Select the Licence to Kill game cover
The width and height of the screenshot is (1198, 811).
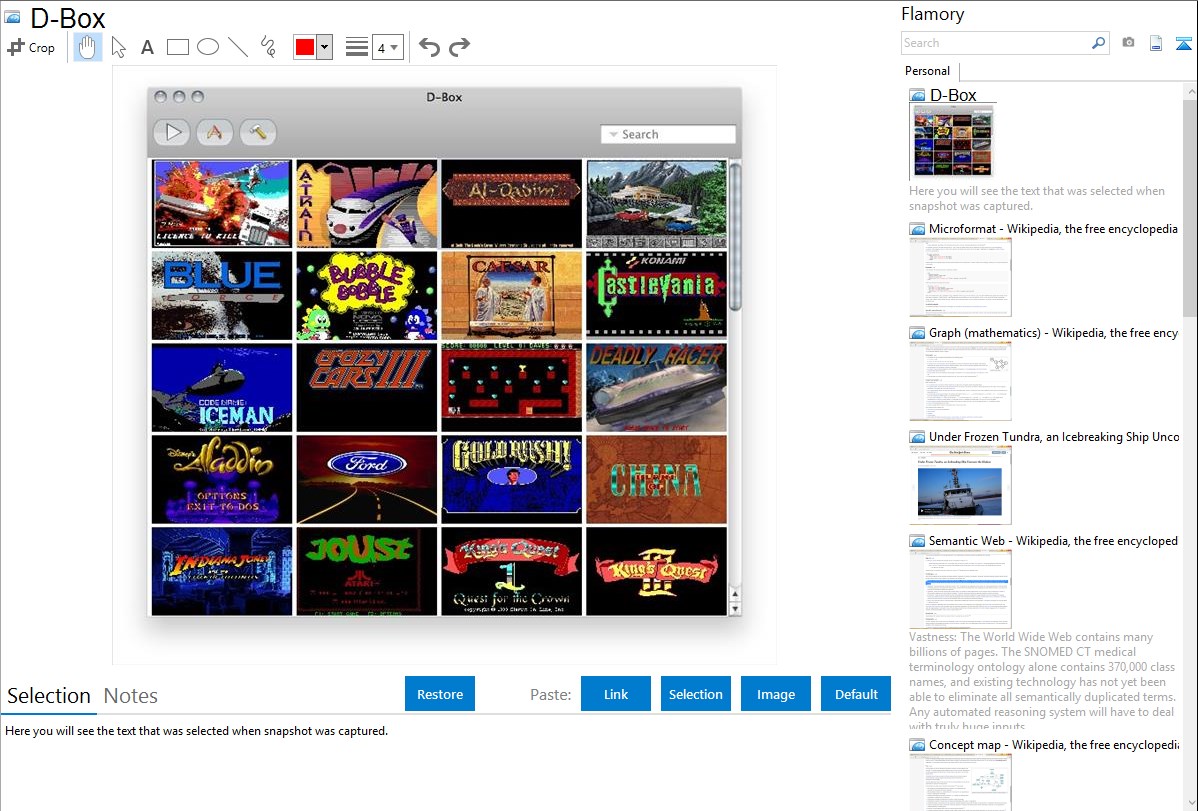(222, 203)
